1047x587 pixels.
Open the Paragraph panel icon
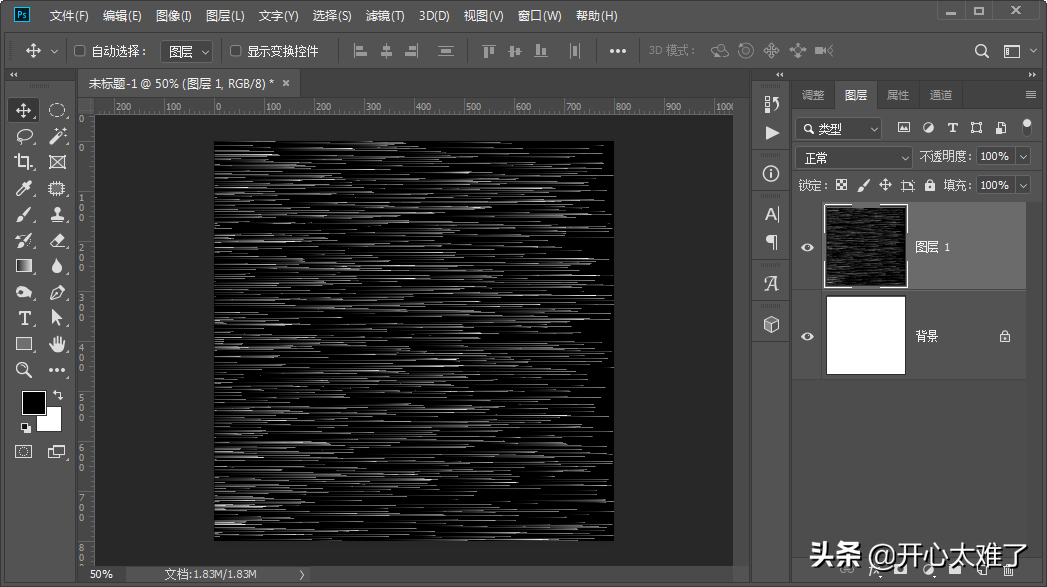click(772, 241)
